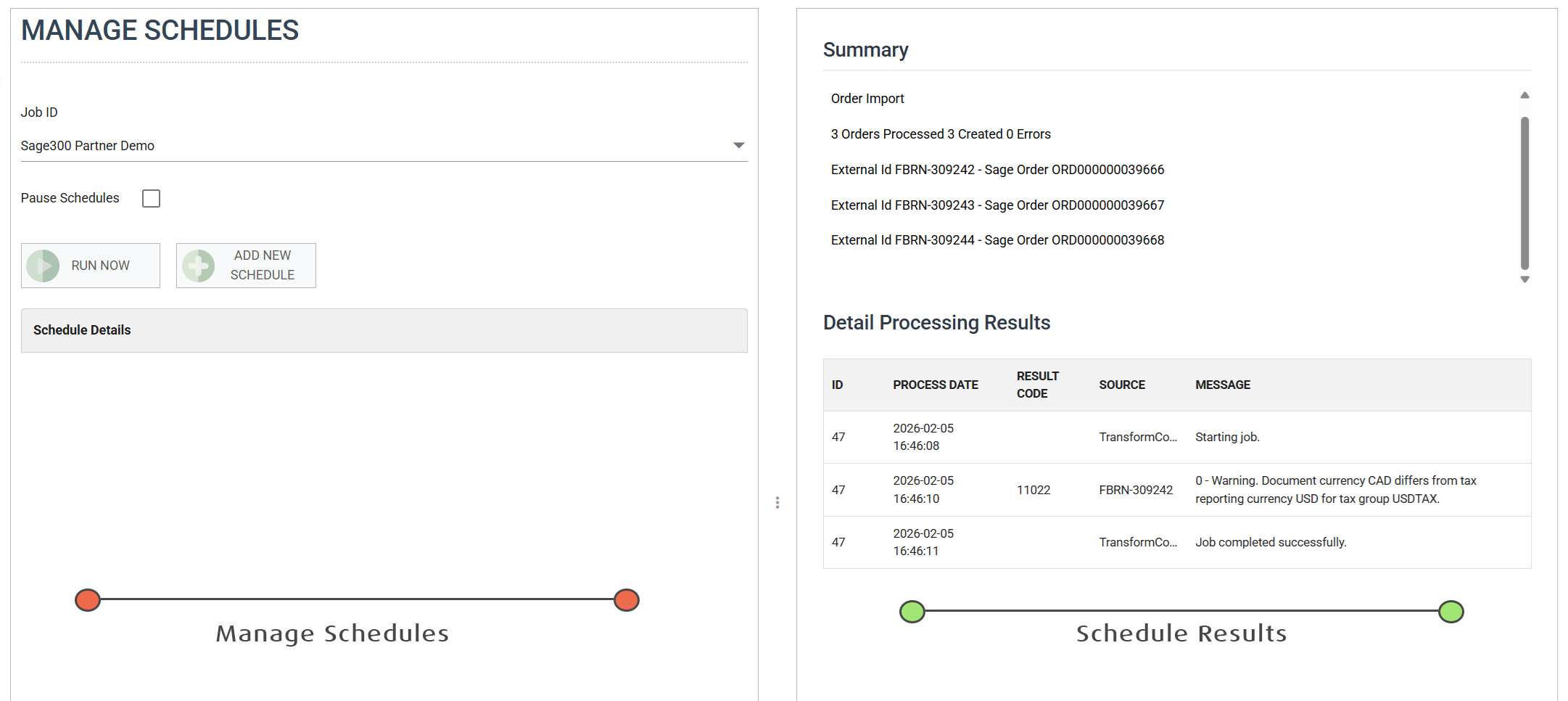Open the Job ID dropdown arrow
Viewport: 1568px width, 701px height.
click(738, 146)
